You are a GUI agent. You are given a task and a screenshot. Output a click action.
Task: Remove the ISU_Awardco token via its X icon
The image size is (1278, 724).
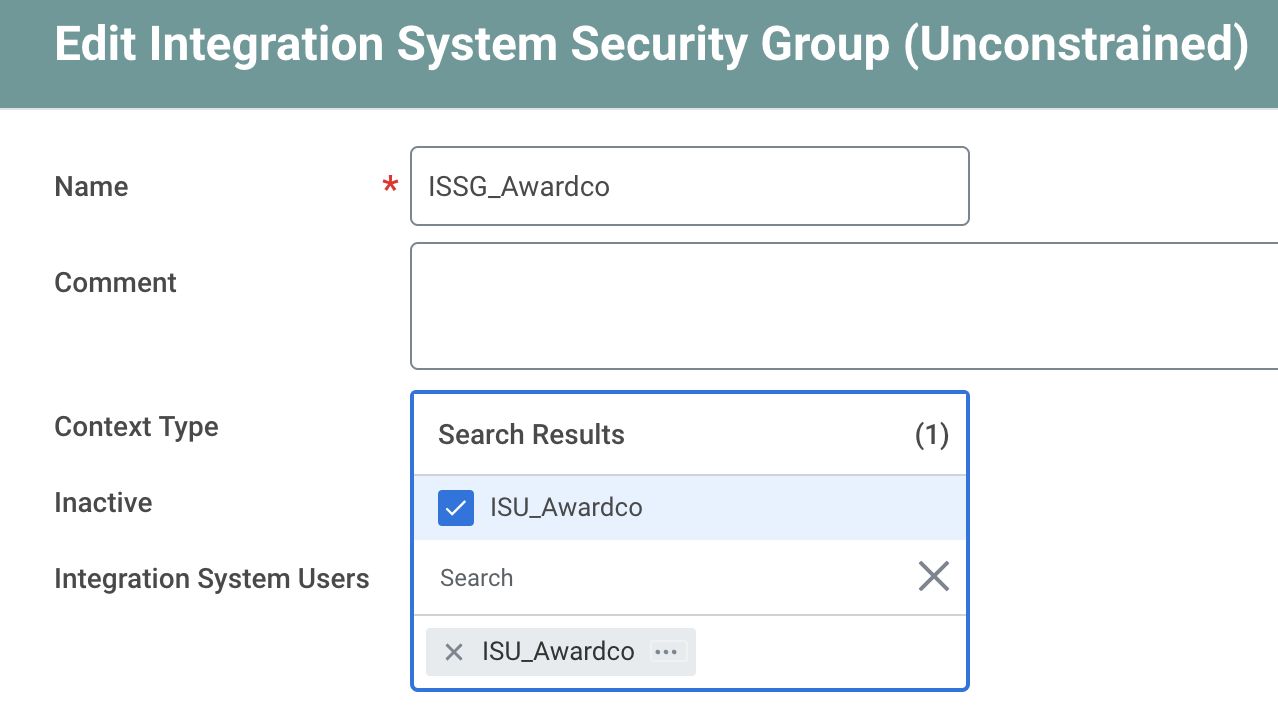tap(453, 651)
